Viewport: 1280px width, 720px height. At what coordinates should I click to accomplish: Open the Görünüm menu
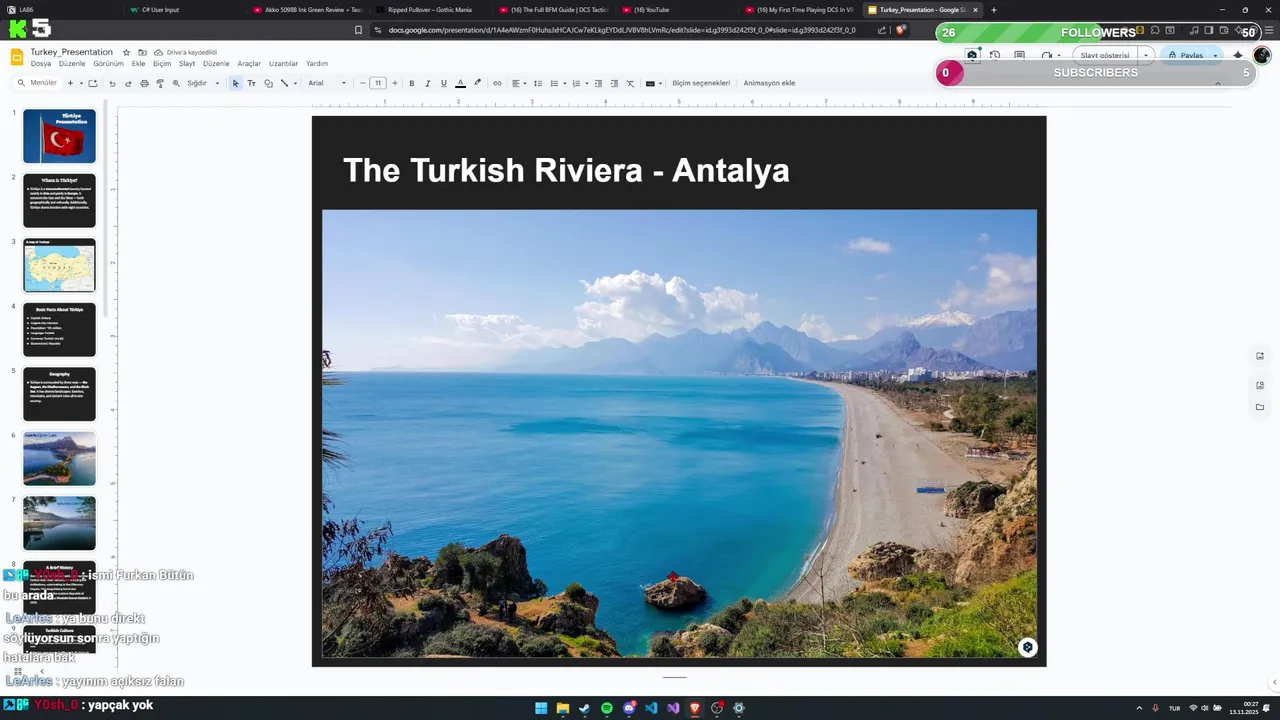(108, 63)
